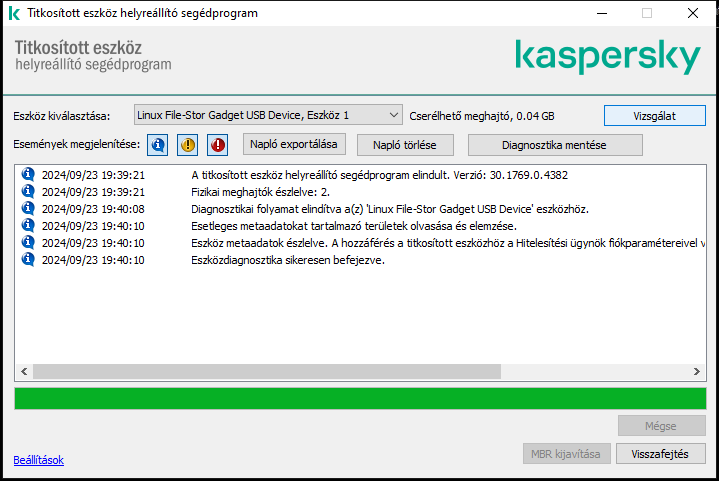This screenshot has height=481, width=719.
Task: Open the Eszköz kiválasztása device dropdown
Action: pos(268,115)
